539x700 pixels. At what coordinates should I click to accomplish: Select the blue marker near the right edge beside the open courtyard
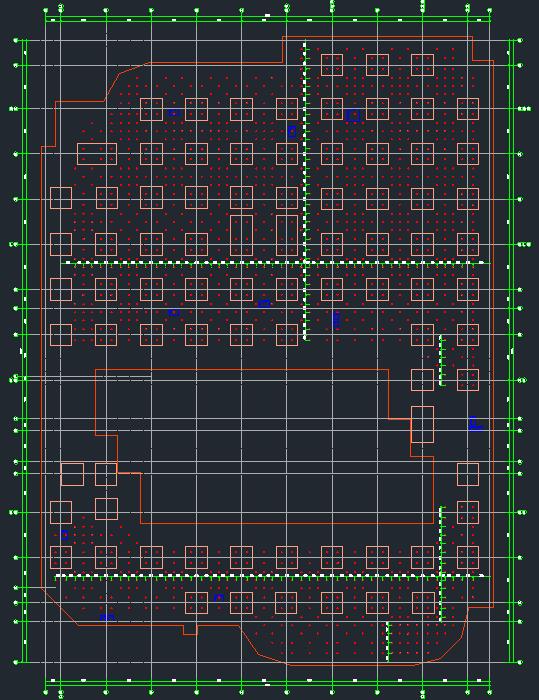(x=475, y=424)
